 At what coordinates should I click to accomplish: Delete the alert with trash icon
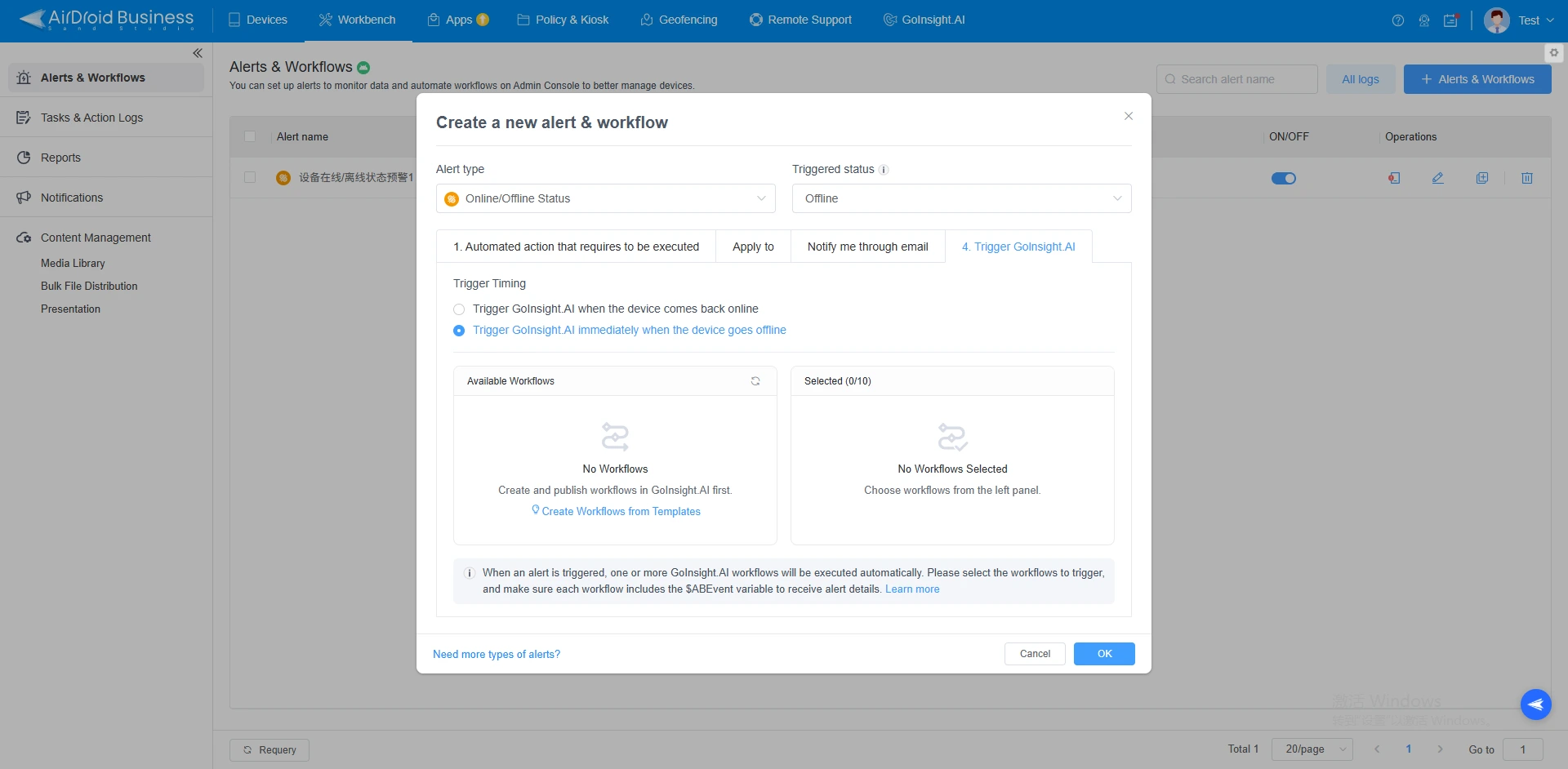pos(1527,178)
